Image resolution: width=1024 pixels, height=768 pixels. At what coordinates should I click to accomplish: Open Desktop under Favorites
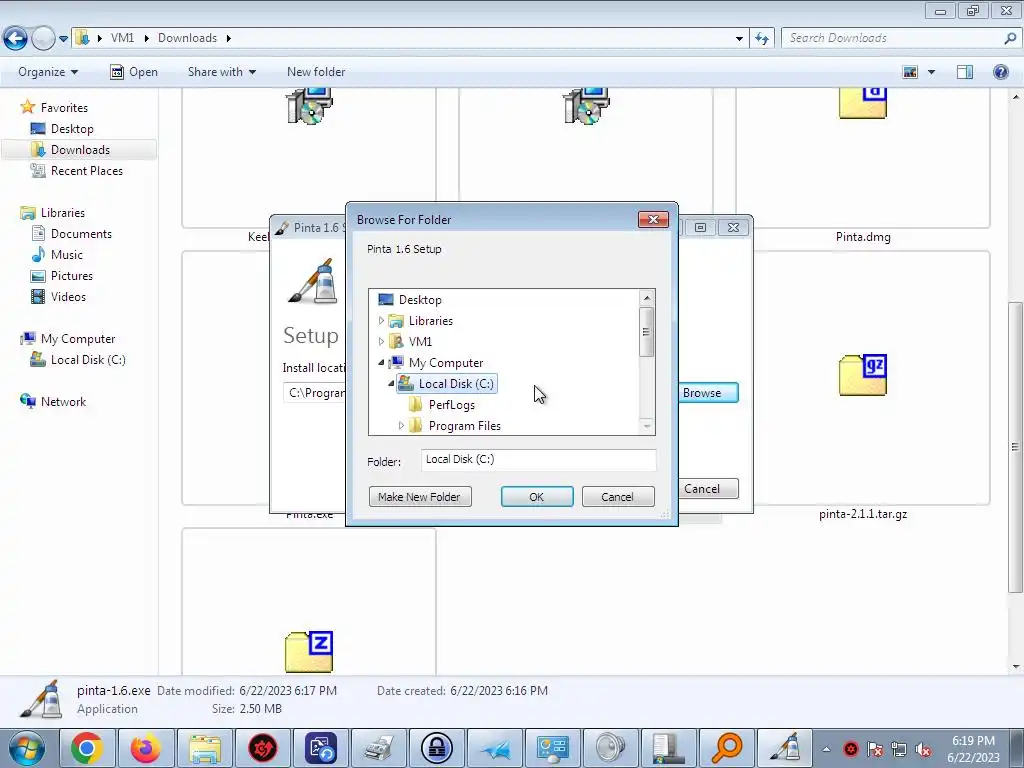click(72, 129)
